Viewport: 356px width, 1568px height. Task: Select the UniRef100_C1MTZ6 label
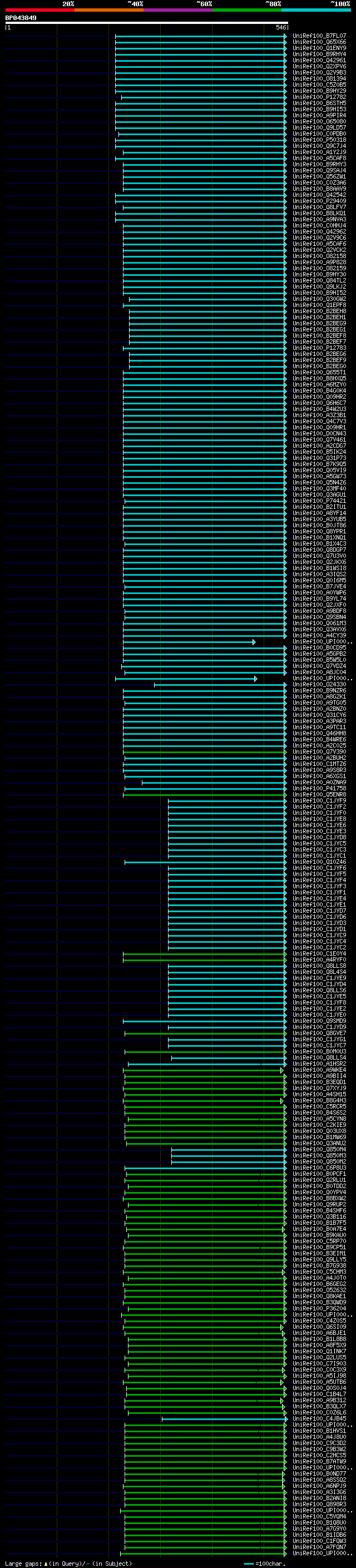tap(319, 764)
